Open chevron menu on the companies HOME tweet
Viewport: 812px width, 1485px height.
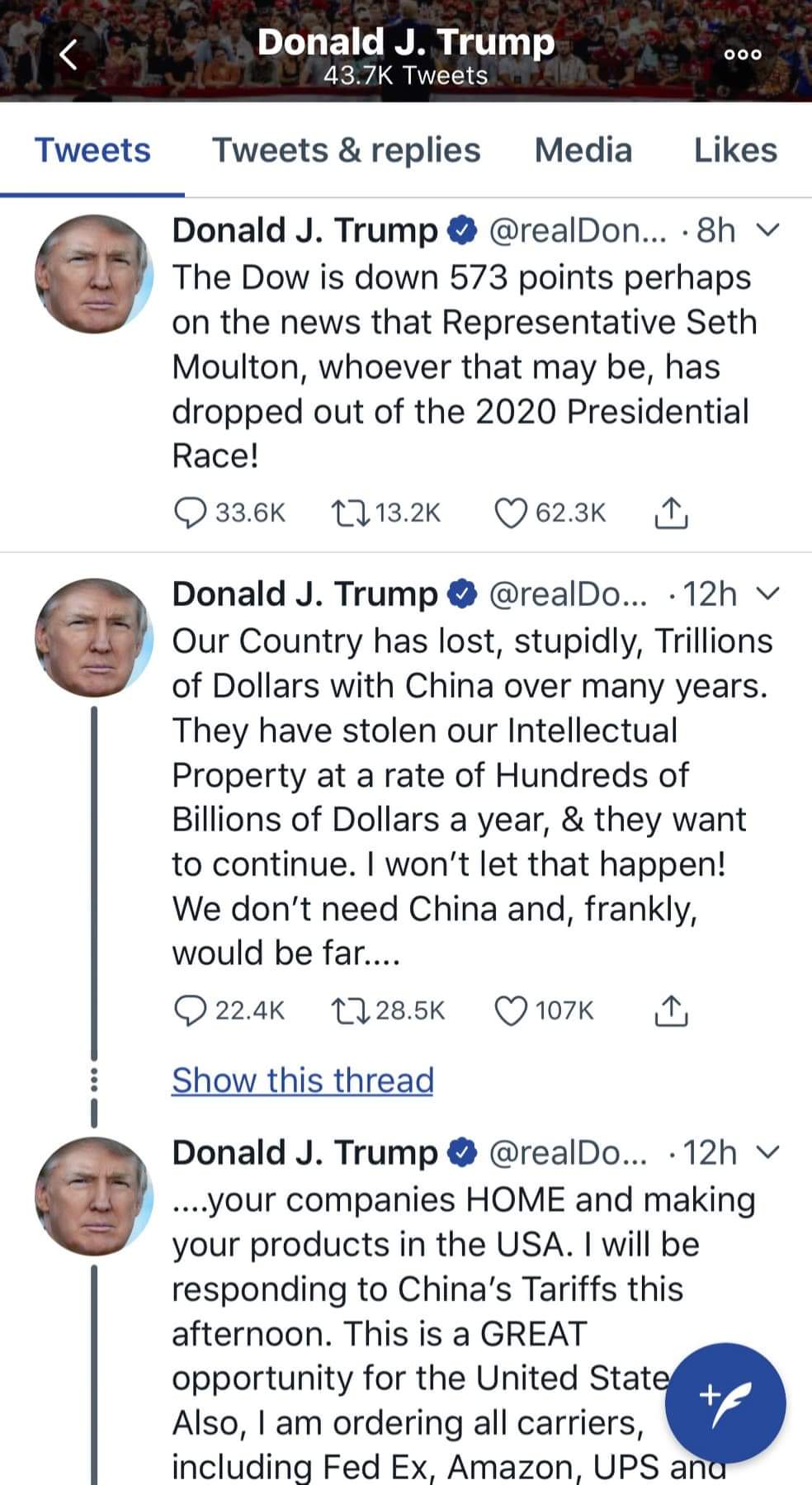767,1152
